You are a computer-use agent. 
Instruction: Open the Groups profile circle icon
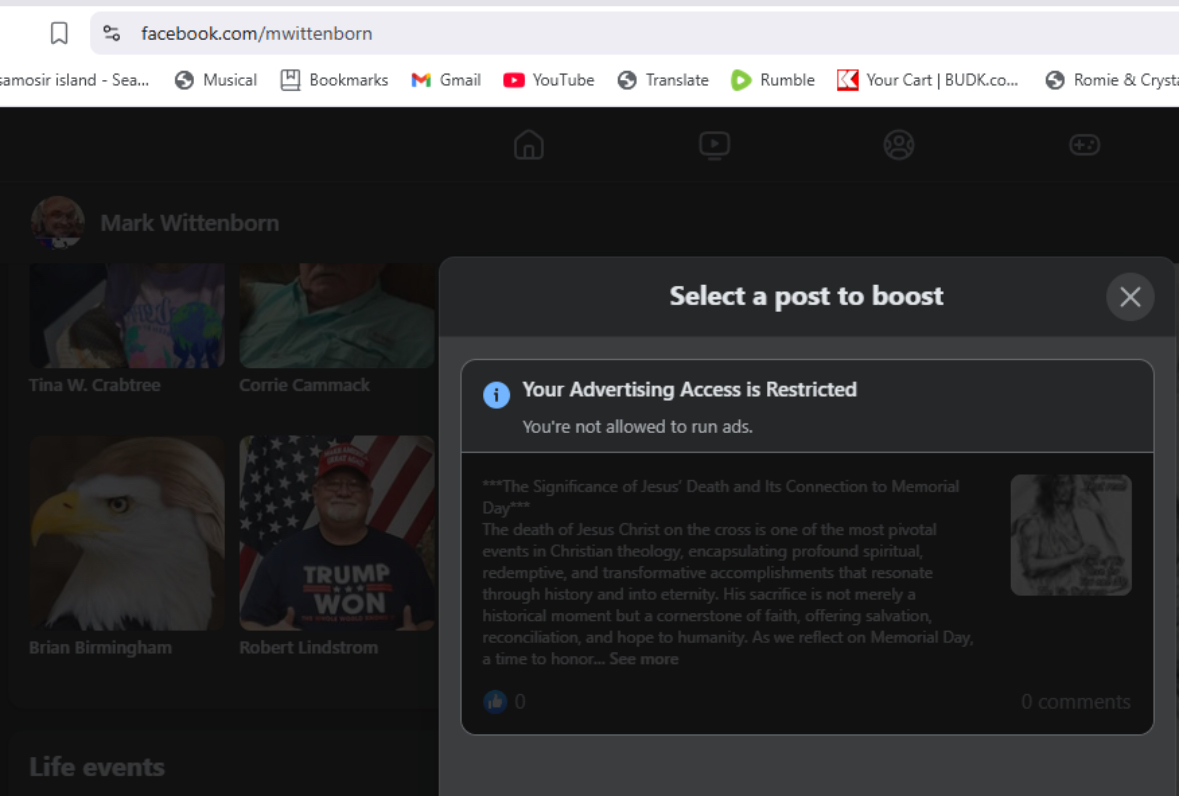click(x=899, y=145)
